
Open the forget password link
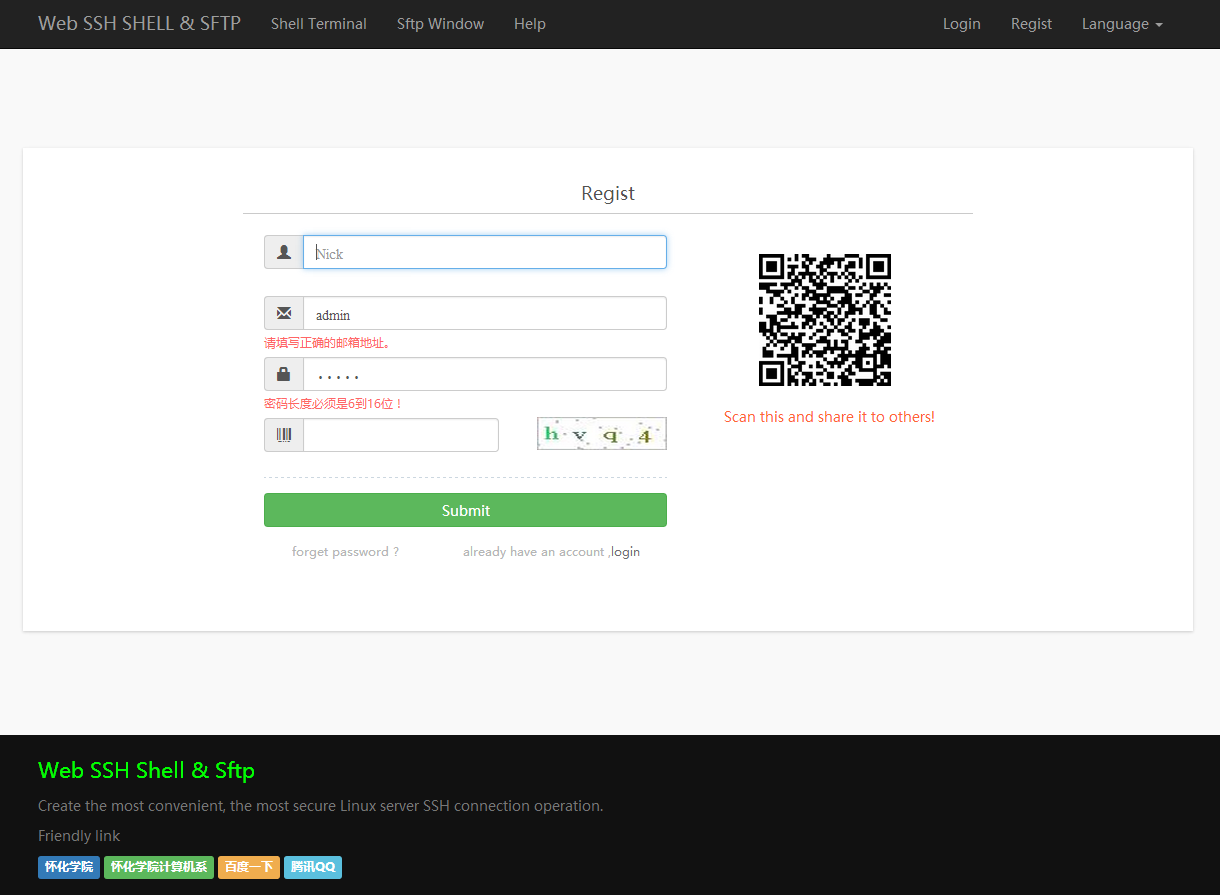click(345, 552)
